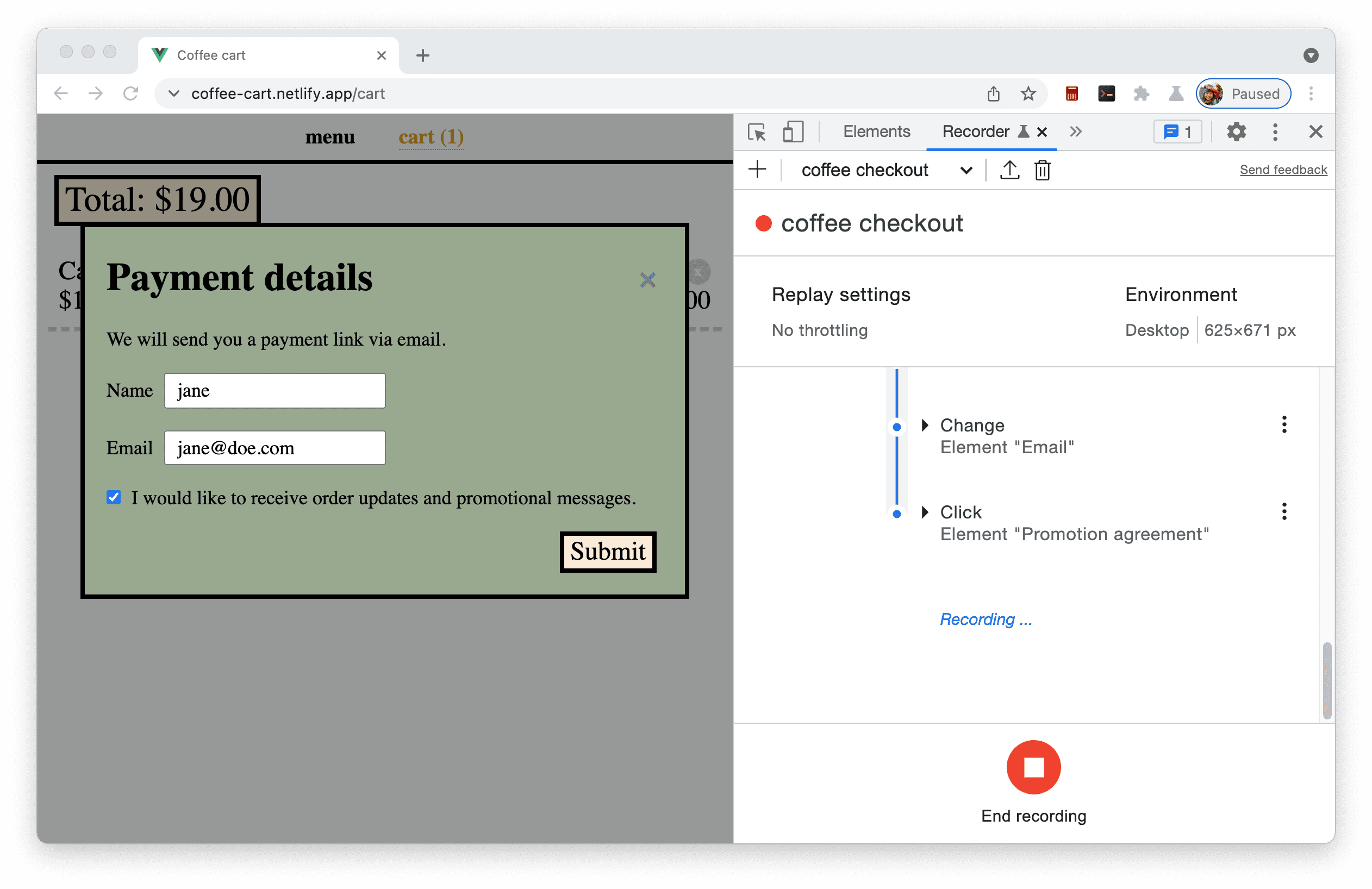Click the device toggle icon in DevTools
The image size is (1372, 889).
[793, 131]
